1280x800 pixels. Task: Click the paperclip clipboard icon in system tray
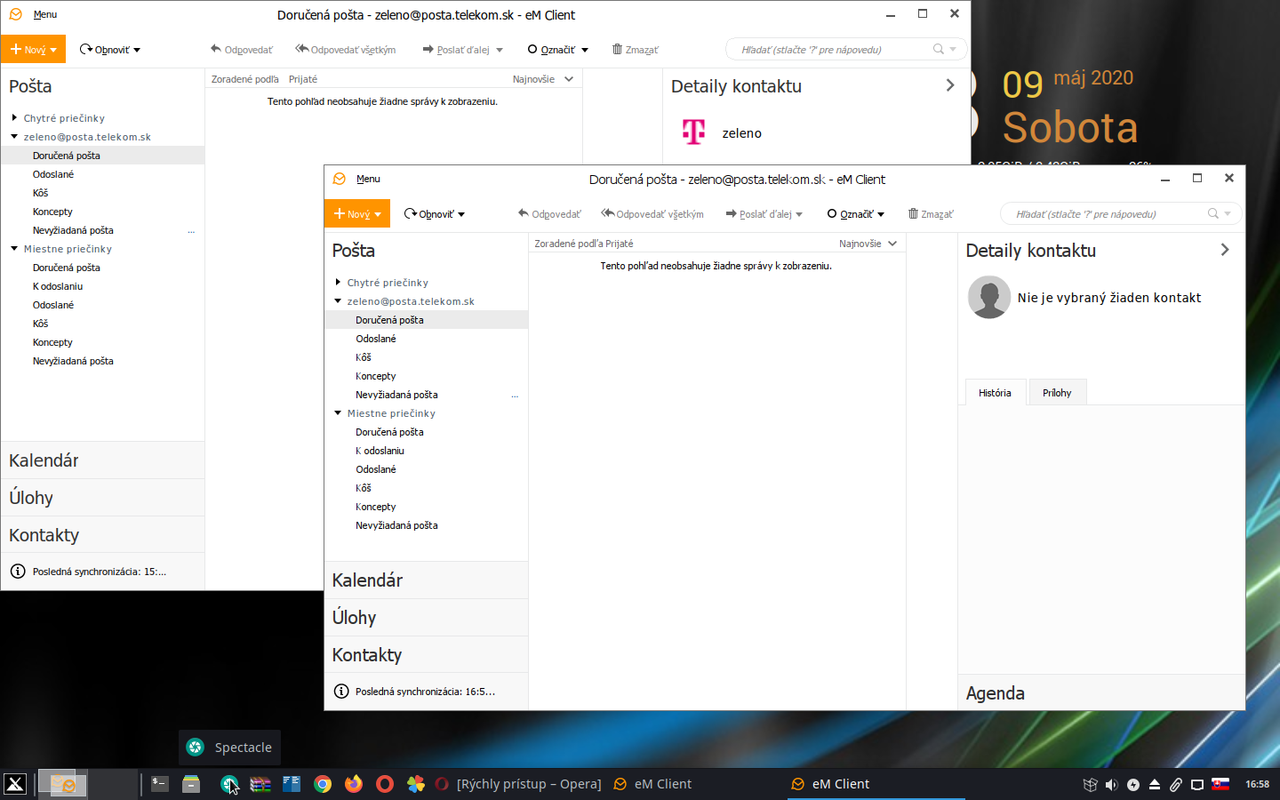(x=1176, y=784)
